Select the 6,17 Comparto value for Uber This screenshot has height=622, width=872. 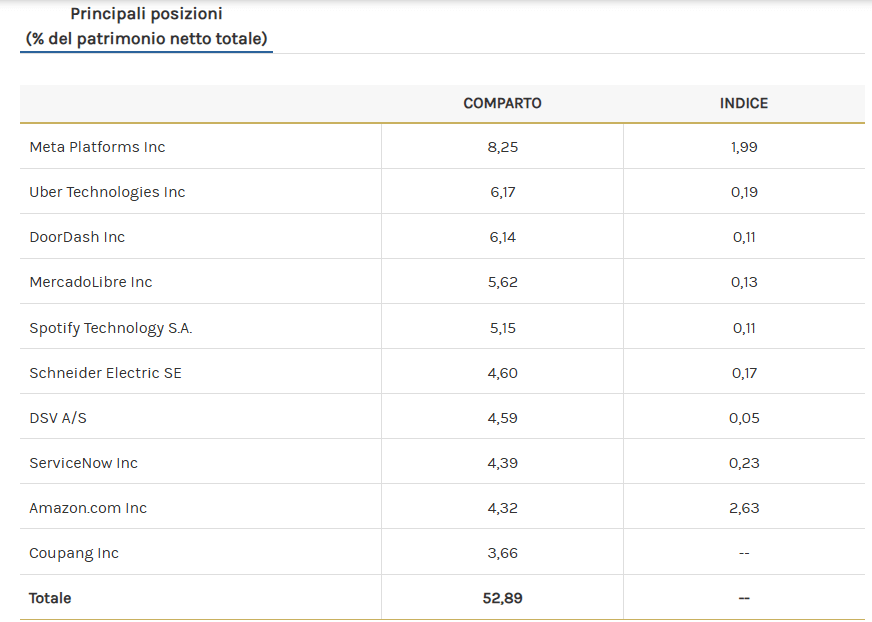click(x=503, y=192)
